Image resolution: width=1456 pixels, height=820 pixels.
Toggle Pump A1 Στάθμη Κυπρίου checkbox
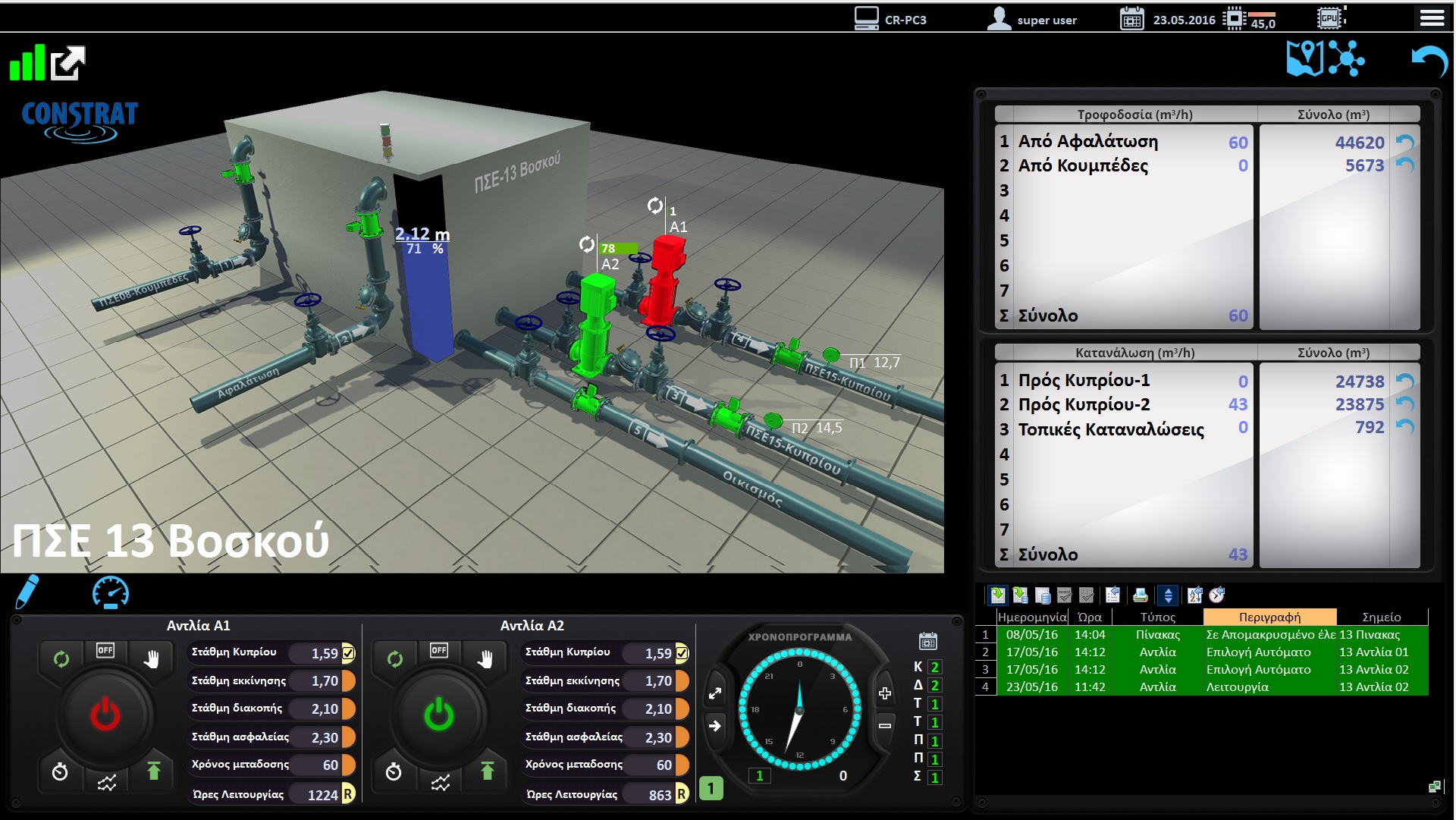coord(348,652)
